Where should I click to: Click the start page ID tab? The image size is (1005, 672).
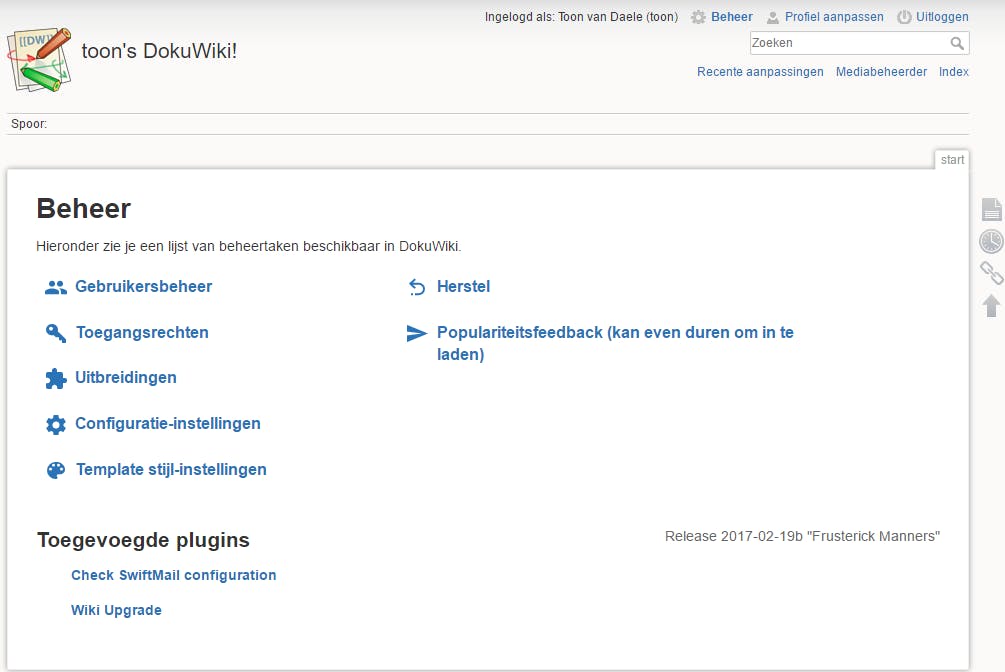(952, 160)
